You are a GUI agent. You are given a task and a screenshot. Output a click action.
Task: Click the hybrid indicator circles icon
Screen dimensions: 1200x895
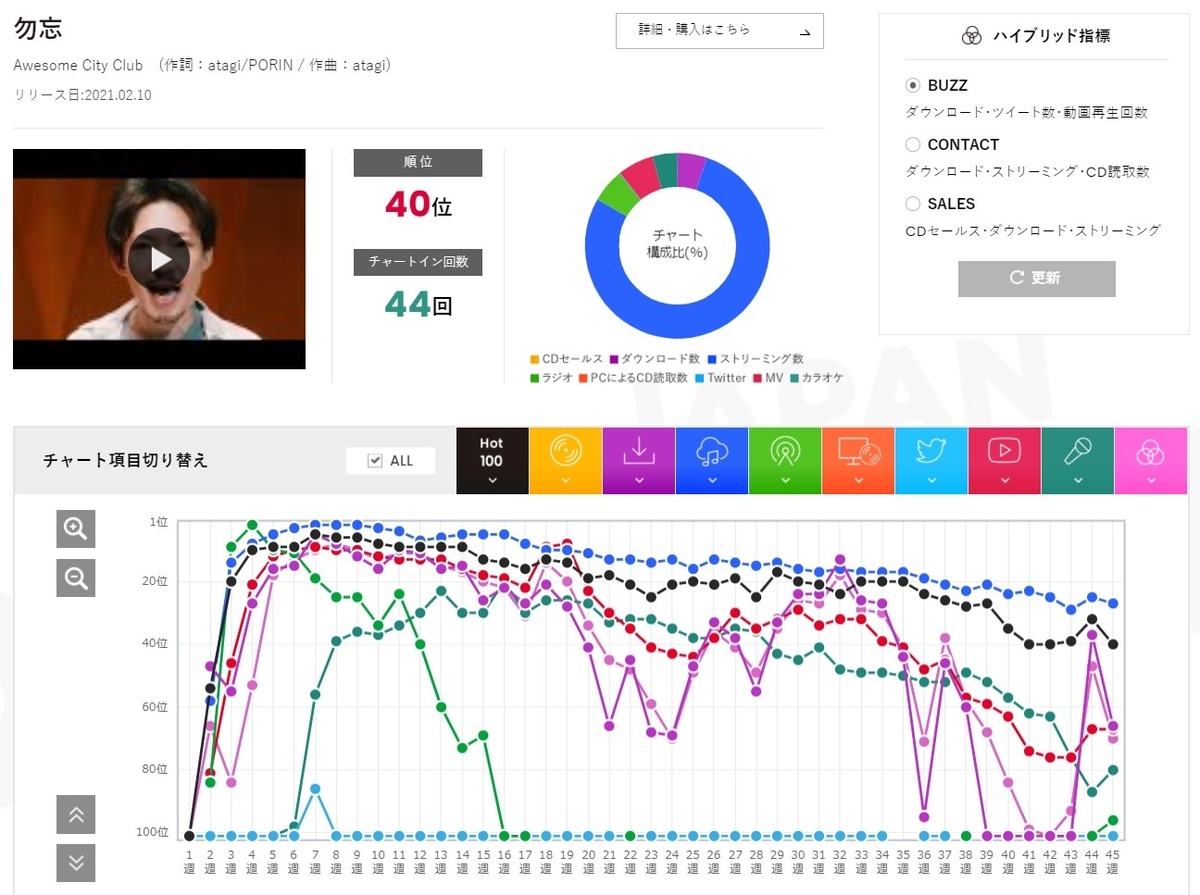(x=971, y=36)
